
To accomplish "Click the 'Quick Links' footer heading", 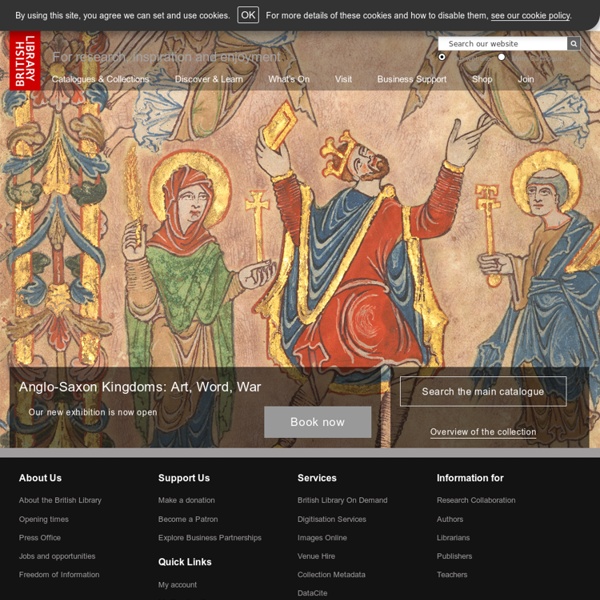I will (x=185, y=562).
